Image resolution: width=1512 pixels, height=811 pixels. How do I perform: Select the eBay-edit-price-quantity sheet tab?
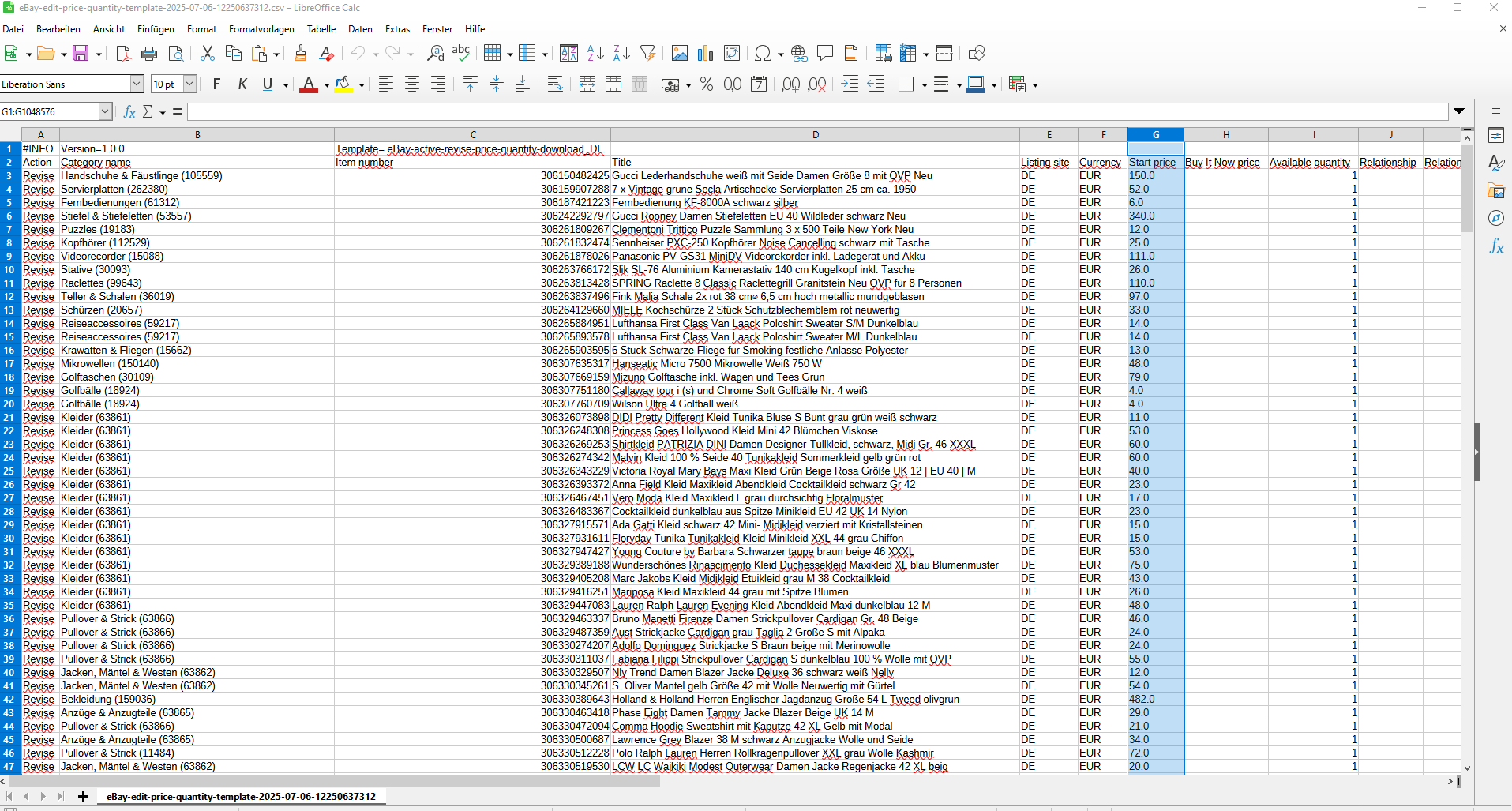[242, 797]
